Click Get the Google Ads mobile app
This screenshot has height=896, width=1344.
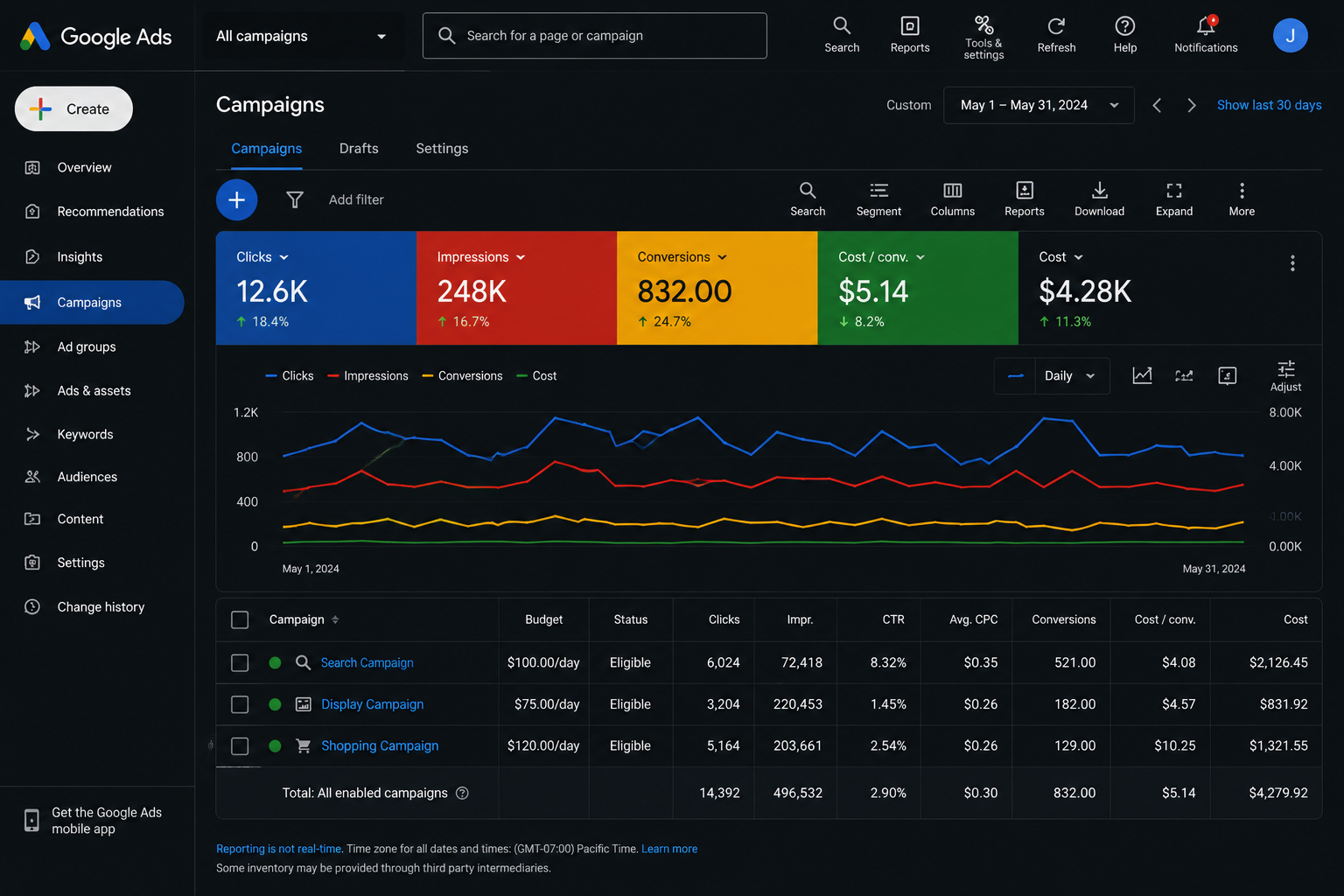[x=94, y=821]
